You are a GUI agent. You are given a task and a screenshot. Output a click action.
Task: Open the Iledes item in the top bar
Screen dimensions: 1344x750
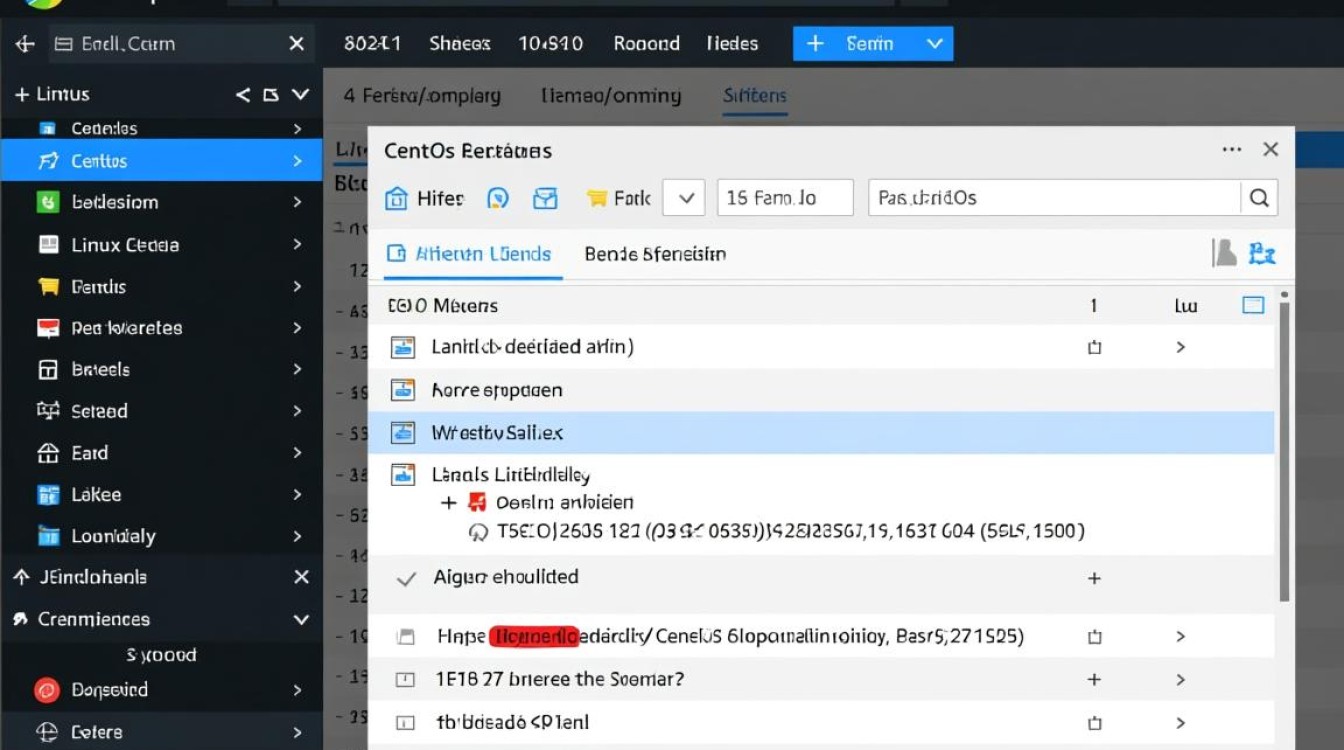[x=732, y=44]
